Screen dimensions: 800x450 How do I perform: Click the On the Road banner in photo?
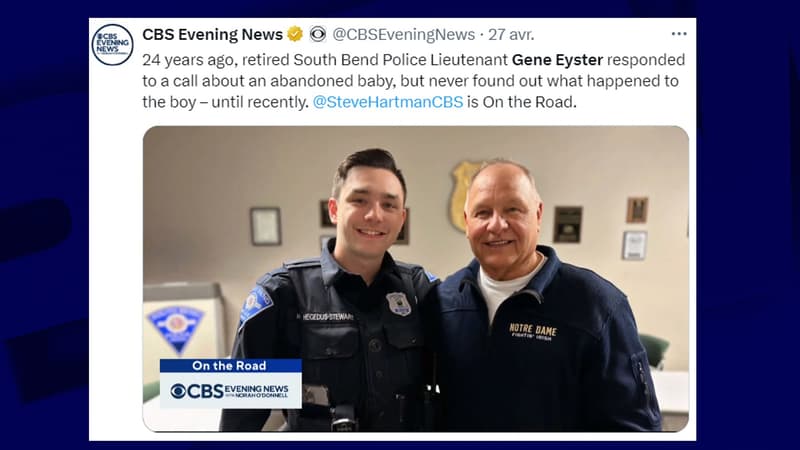click(230, 365)
